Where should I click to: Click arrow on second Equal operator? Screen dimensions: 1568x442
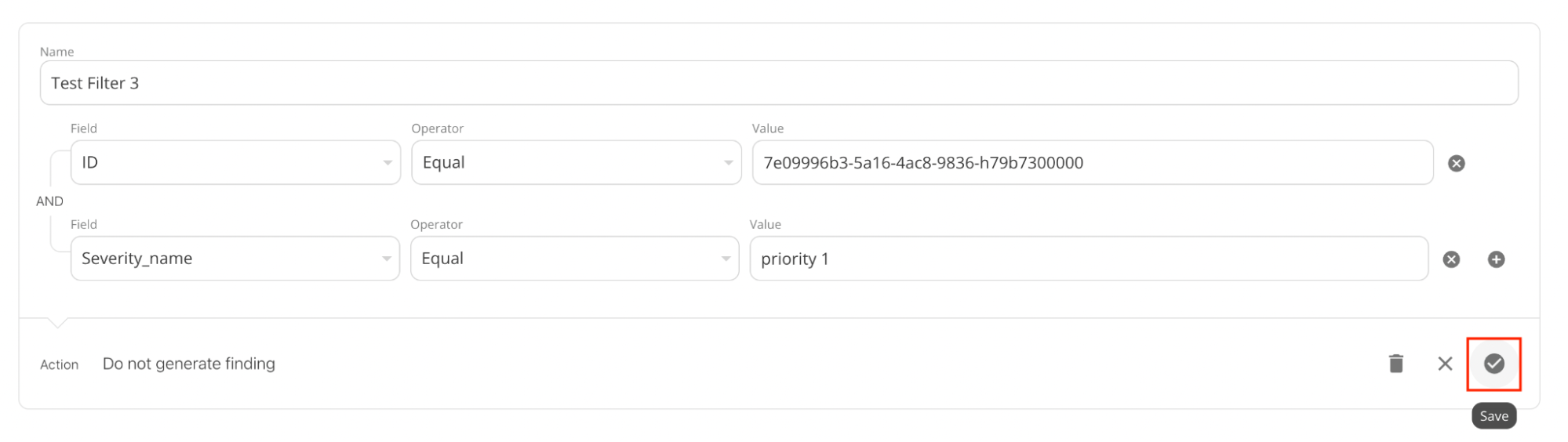coord(726,259)
